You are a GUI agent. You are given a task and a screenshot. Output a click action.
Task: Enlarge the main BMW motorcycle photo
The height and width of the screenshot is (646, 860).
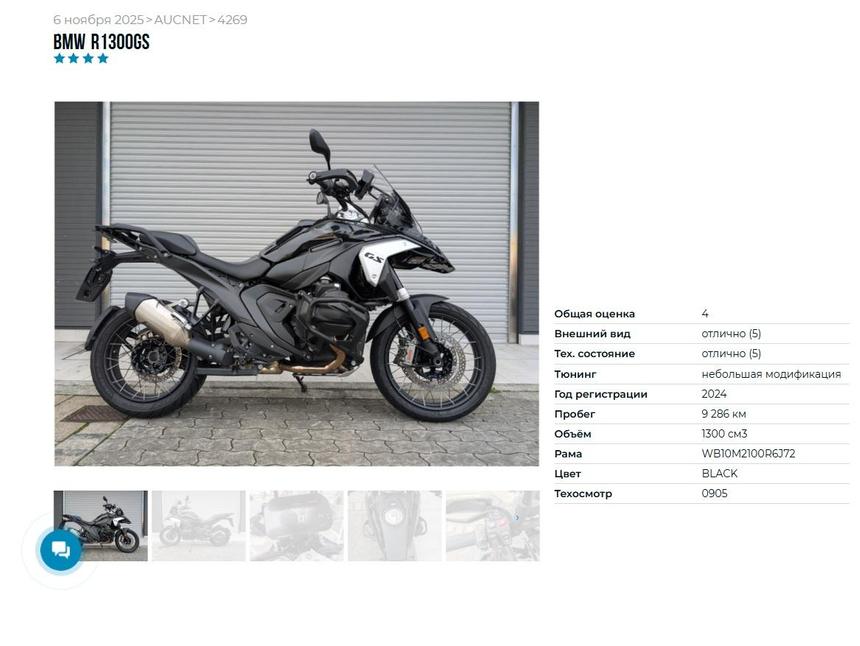(297, 284)
